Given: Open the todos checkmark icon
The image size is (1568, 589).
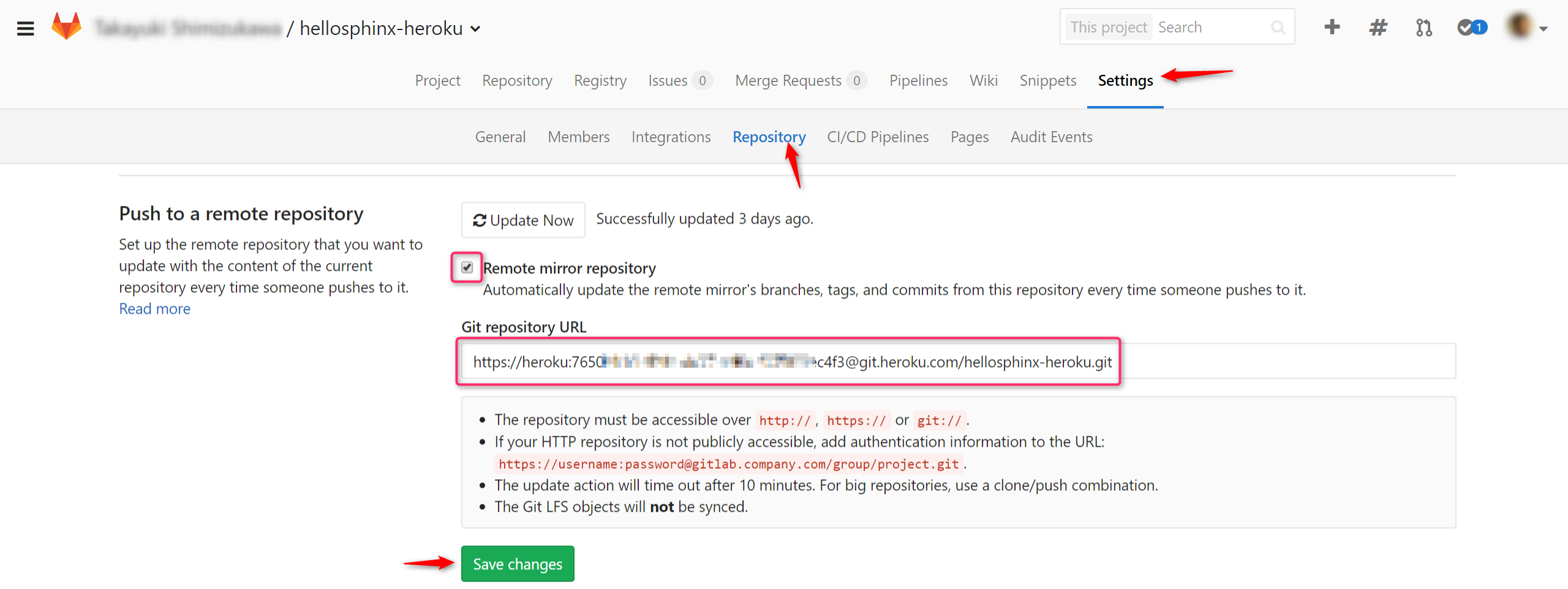Looking at the screenshot, I should pos(1472,28).
